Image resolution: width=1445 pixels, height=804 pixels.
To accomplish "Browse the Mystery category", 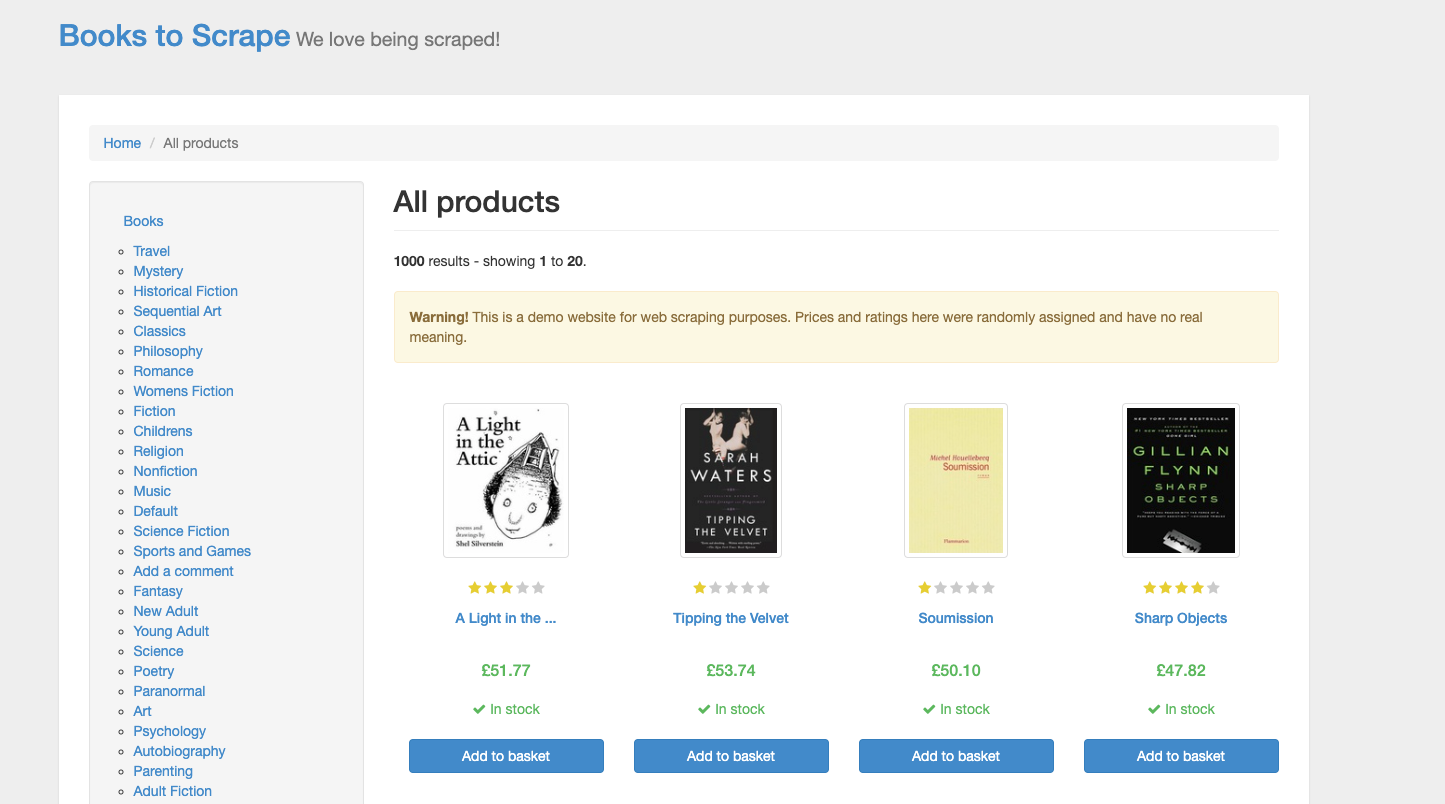I will pos(158,271).
